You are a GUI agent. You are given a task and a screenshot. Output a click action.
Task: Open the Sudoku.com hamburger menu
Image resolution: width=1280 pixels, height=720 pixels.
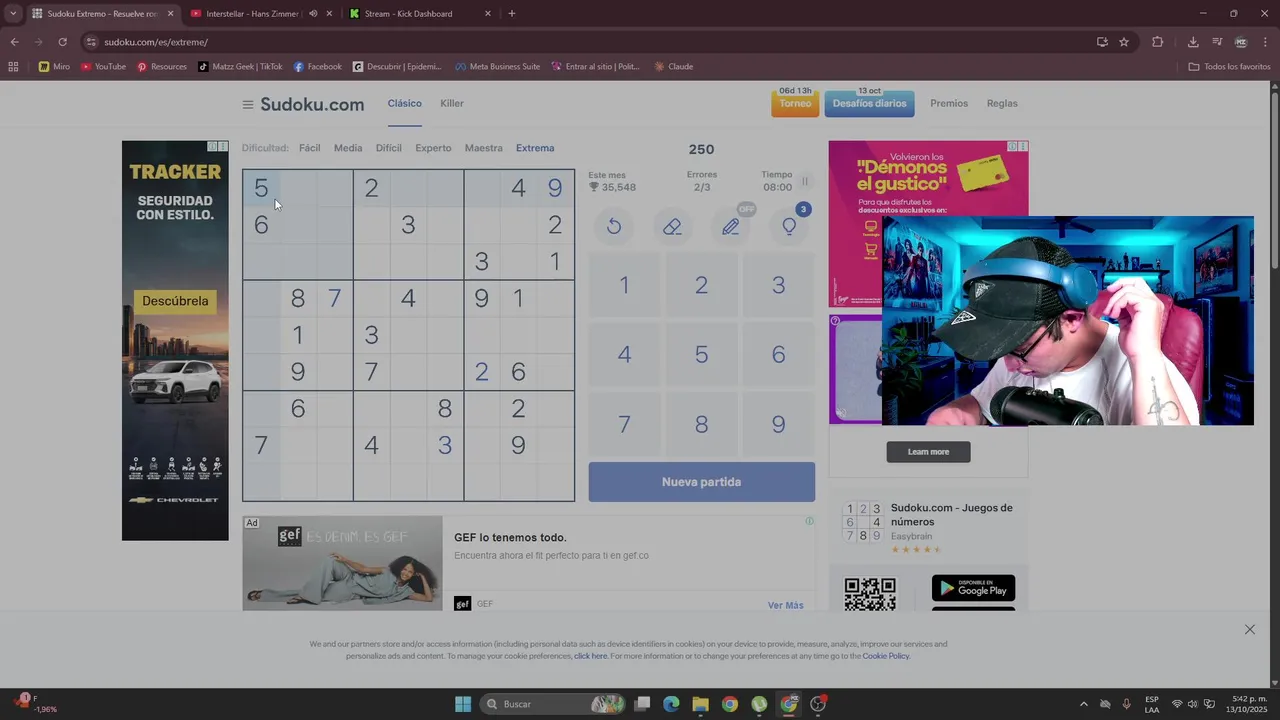point(248,104)
